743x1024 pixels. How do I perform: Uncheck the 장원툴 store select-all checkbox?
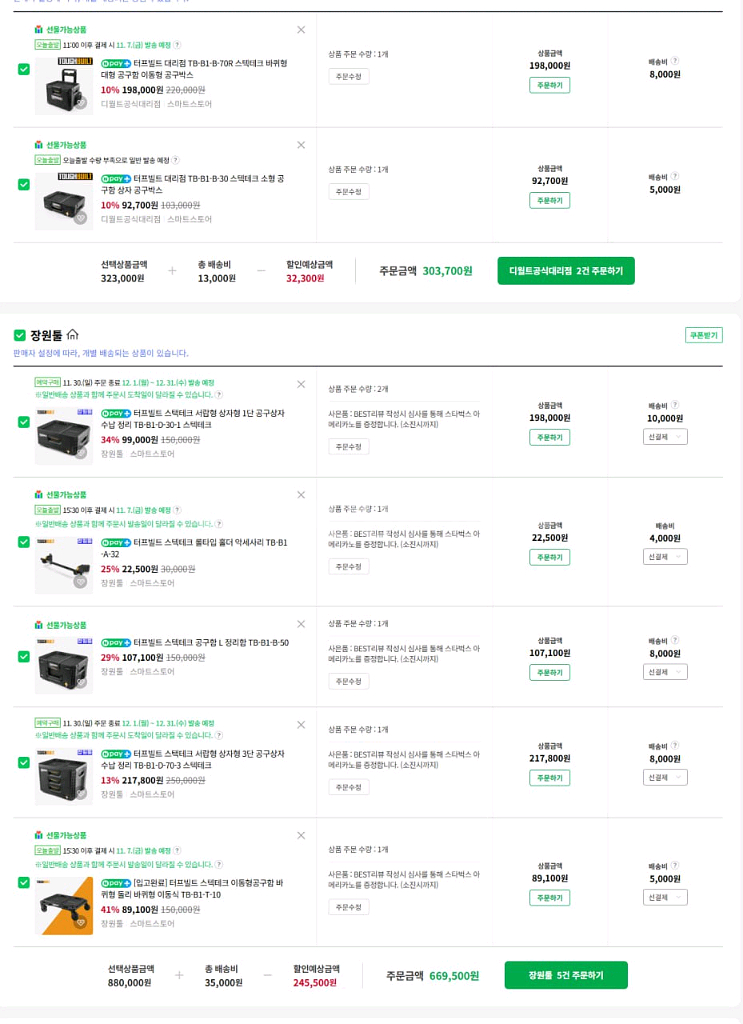pos(22,336)
